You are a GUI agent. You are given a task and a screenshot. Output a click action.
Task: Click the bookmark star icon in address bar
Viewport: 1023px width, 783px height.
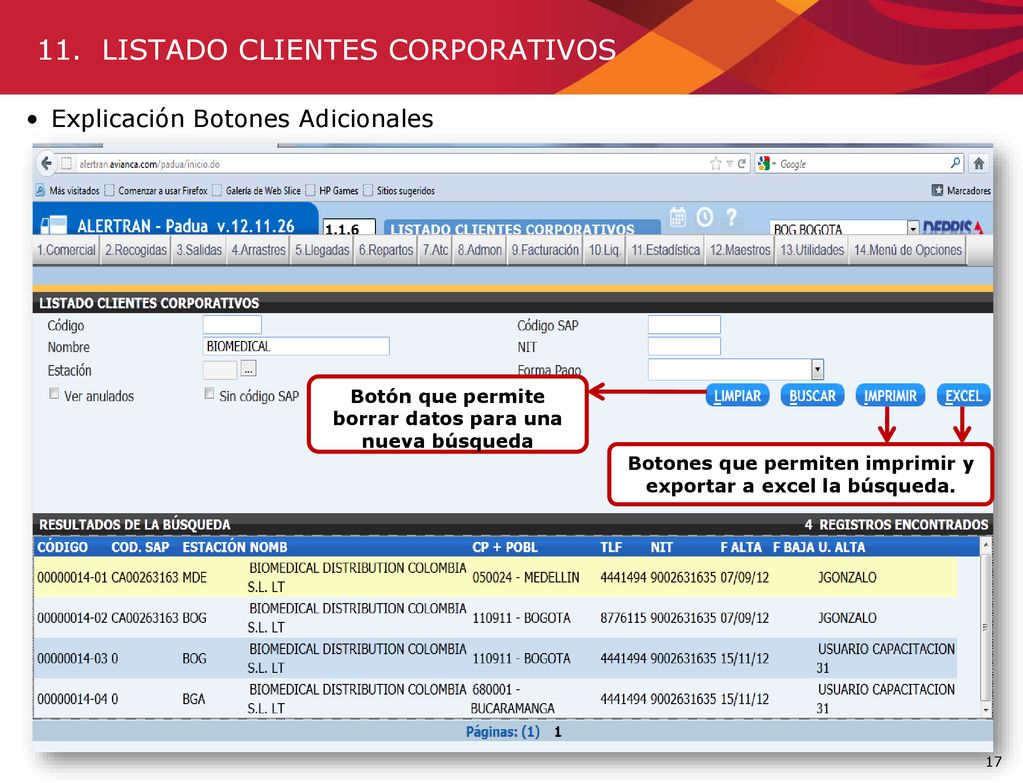point(716,164)
